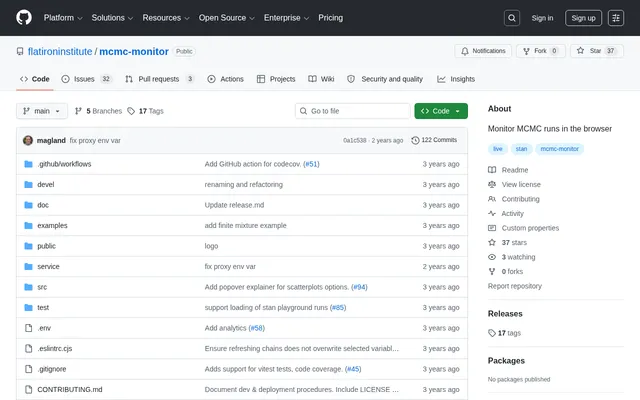View the 5 Branches link
Screen dimensions: 640x400
[98, 111]
